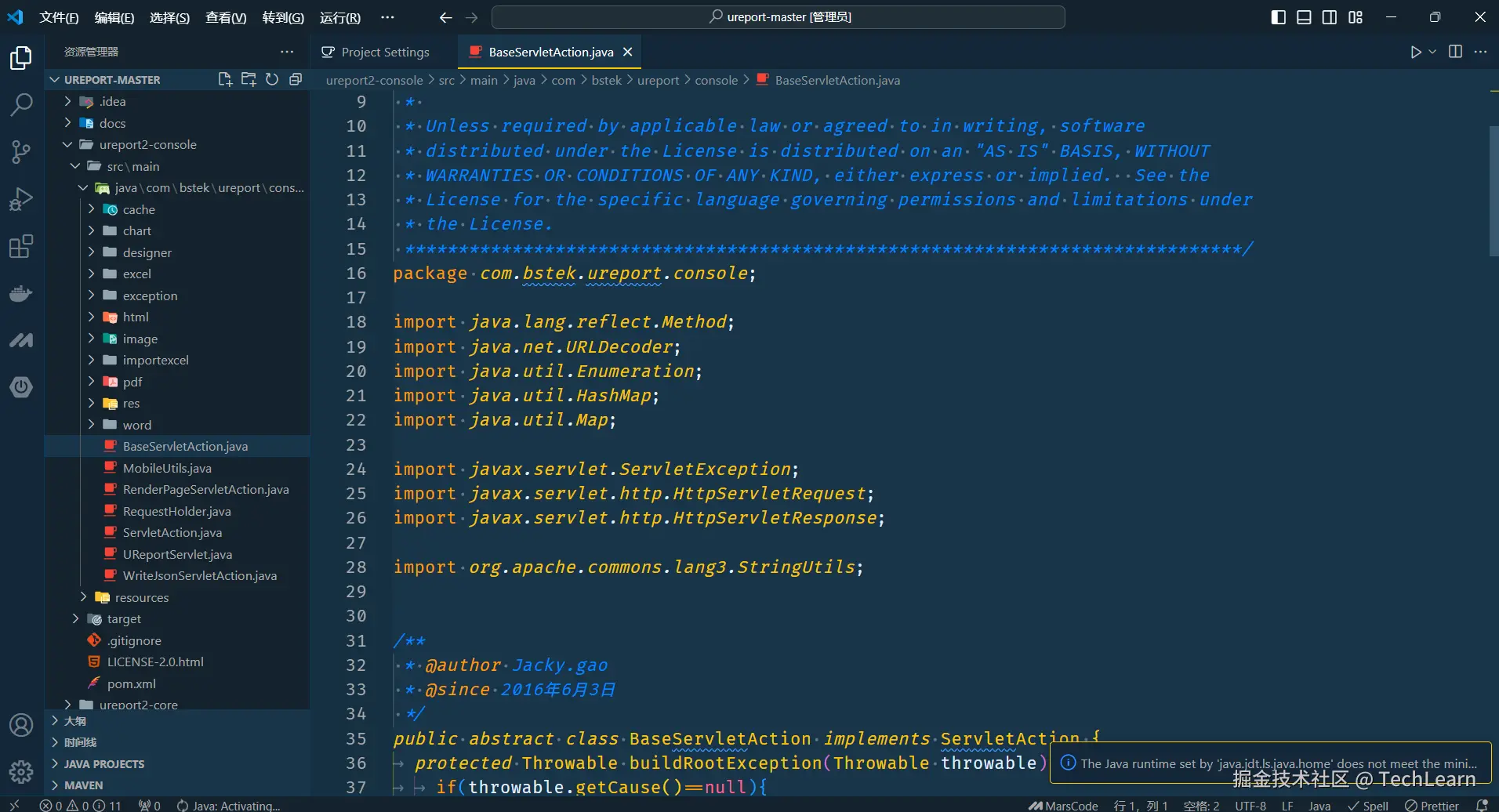This screenshot has height=812, width=1499.
Task: Collapse all folders in explorer
Action: (x=296, y=79)
